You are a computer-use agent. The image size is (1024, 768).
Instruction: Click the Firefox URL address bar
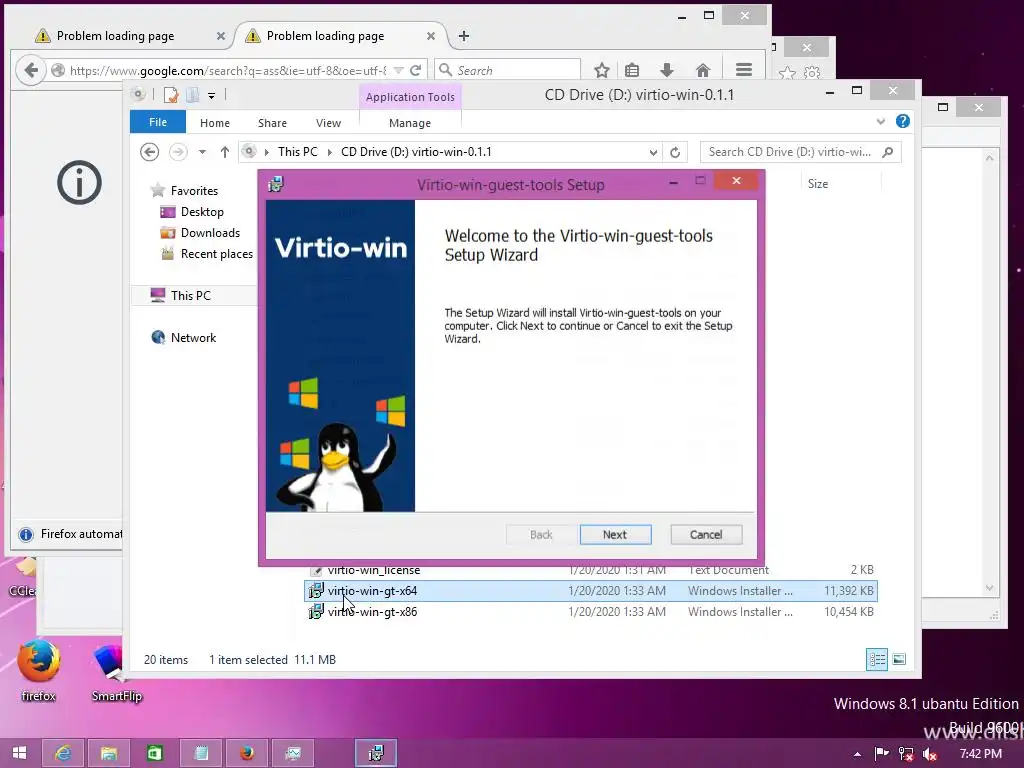click(229, 71)
